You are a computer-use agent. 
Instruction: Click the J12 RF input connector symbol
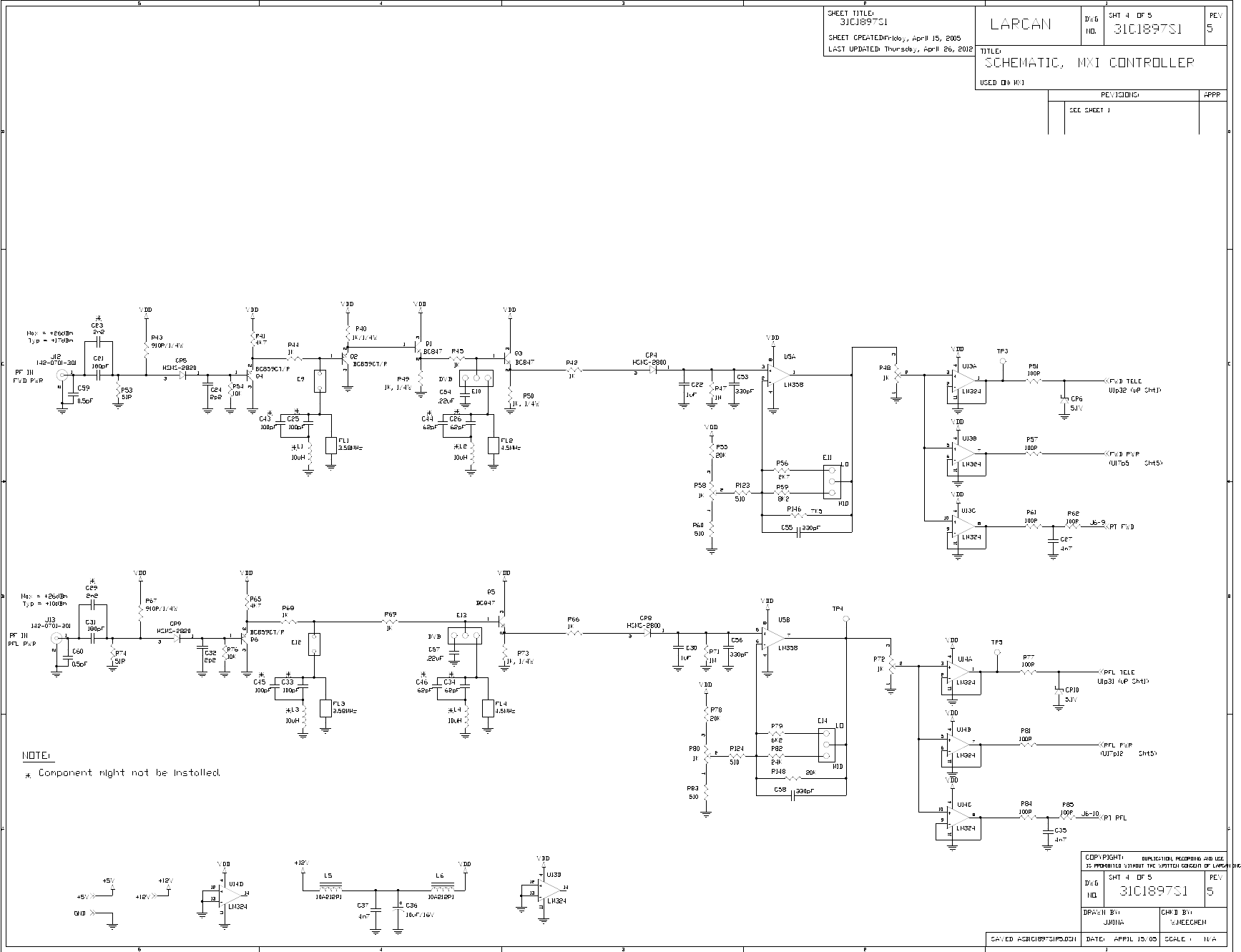(x=62, y=374)
